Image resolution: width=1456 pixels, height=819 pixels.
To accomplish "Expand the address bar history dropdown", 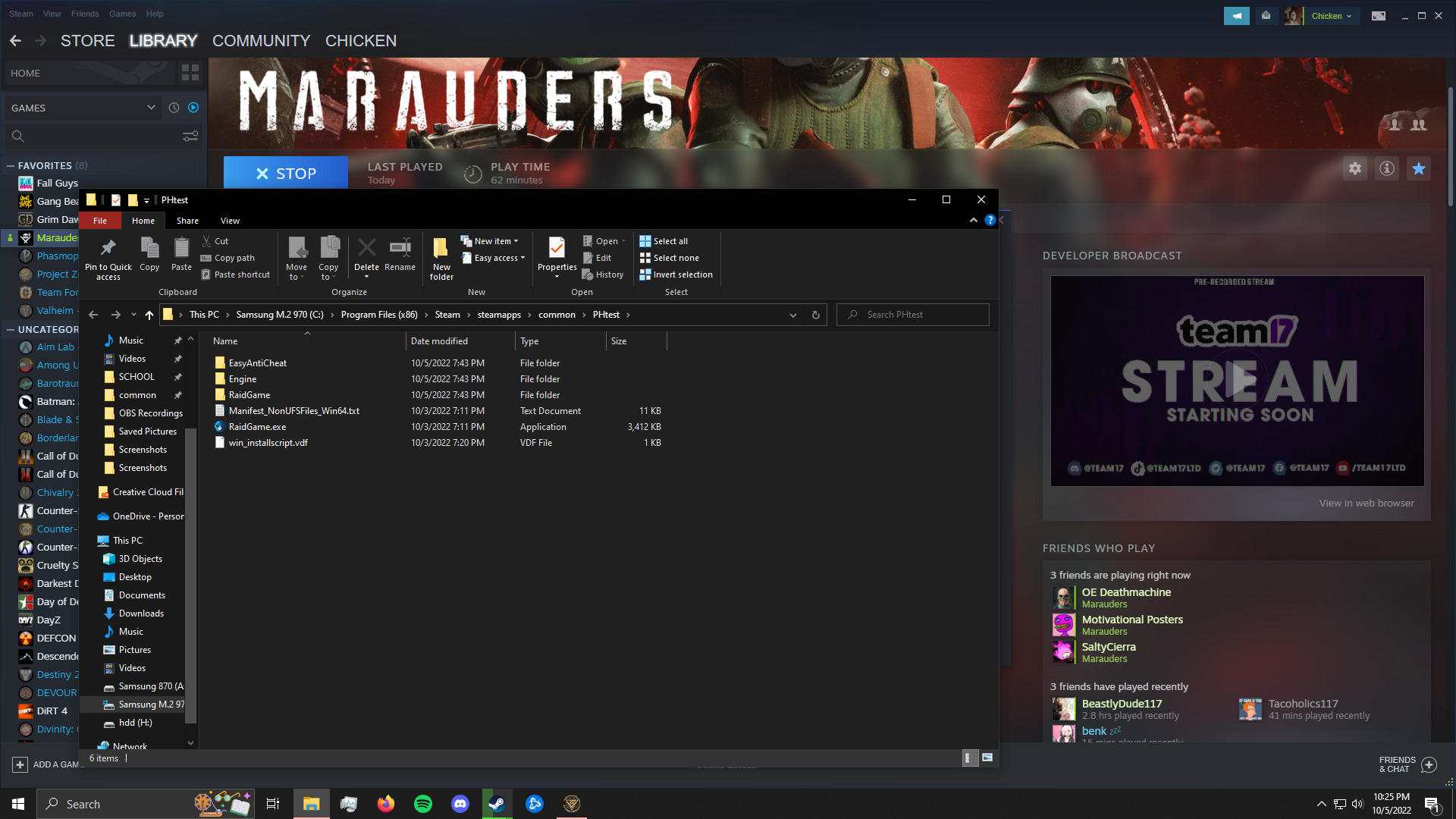I will point(792,315).
